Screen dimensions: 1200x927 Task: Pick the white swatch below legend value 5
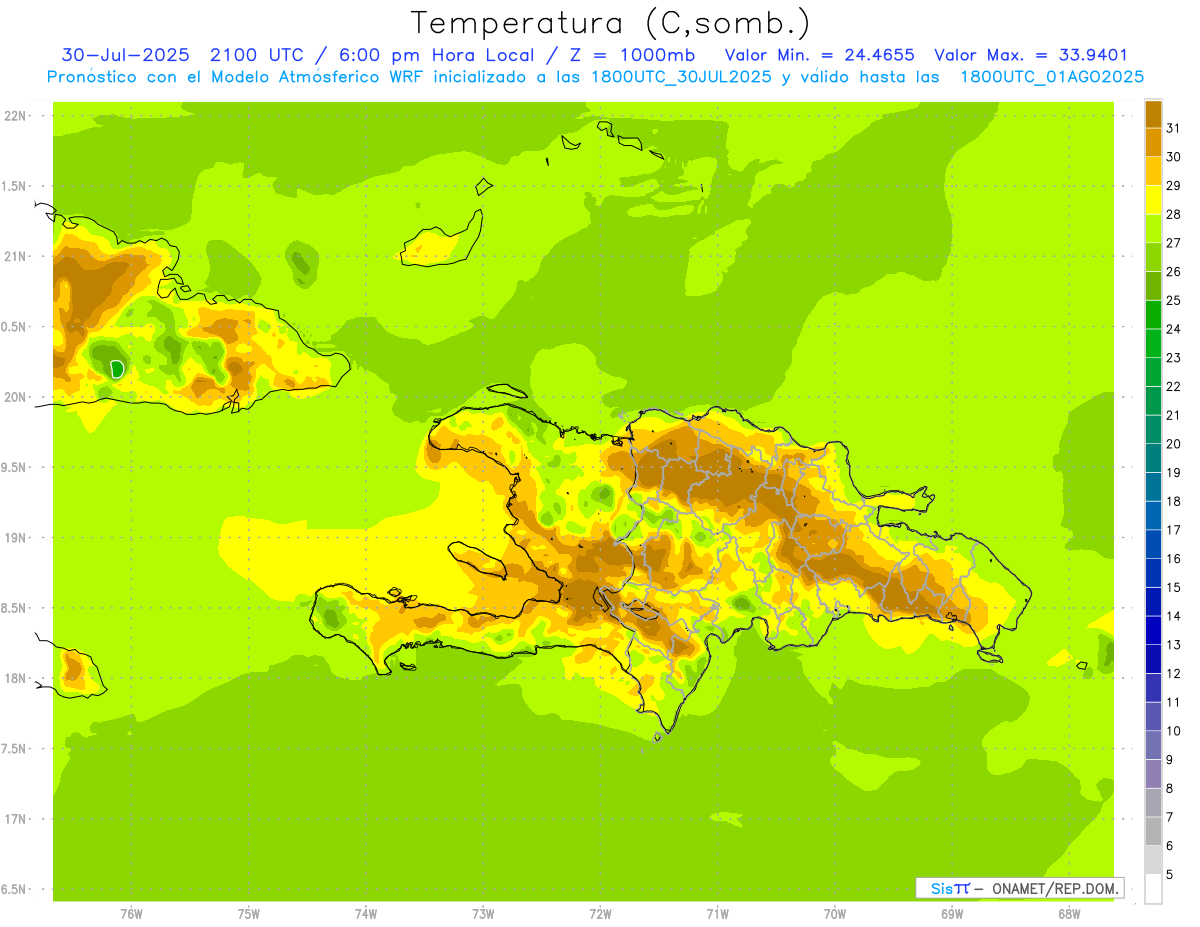[x=1153, y=888]
